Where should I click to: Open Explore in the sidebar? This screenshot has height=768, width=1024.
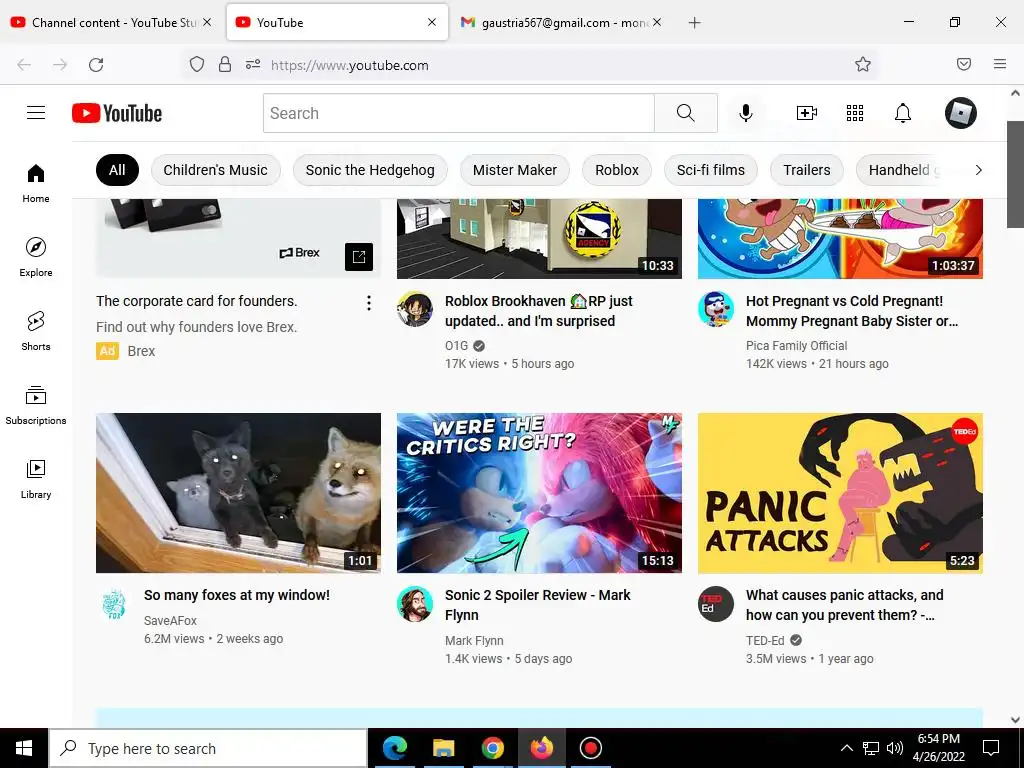click(x=36, y=257)
